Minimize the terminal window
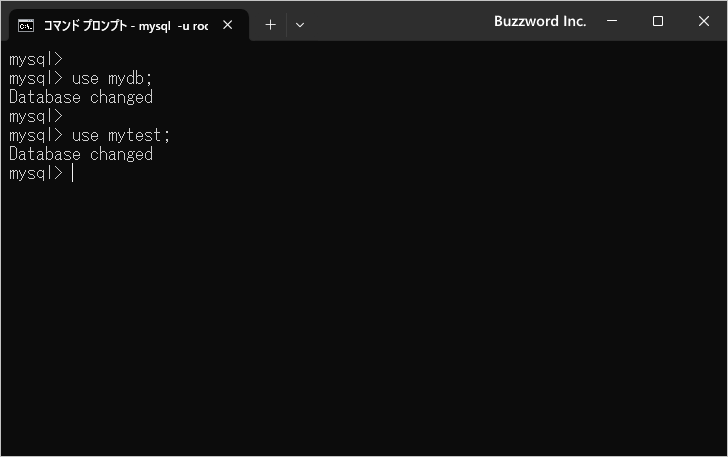Viewport: 728px width, 457px height. [612, 21]
